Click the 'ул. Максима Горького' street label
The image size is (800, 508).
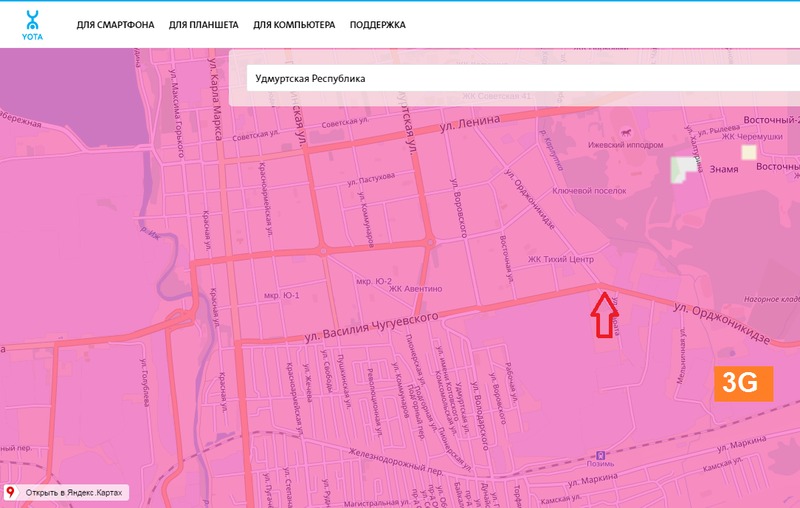pos(177,112)
